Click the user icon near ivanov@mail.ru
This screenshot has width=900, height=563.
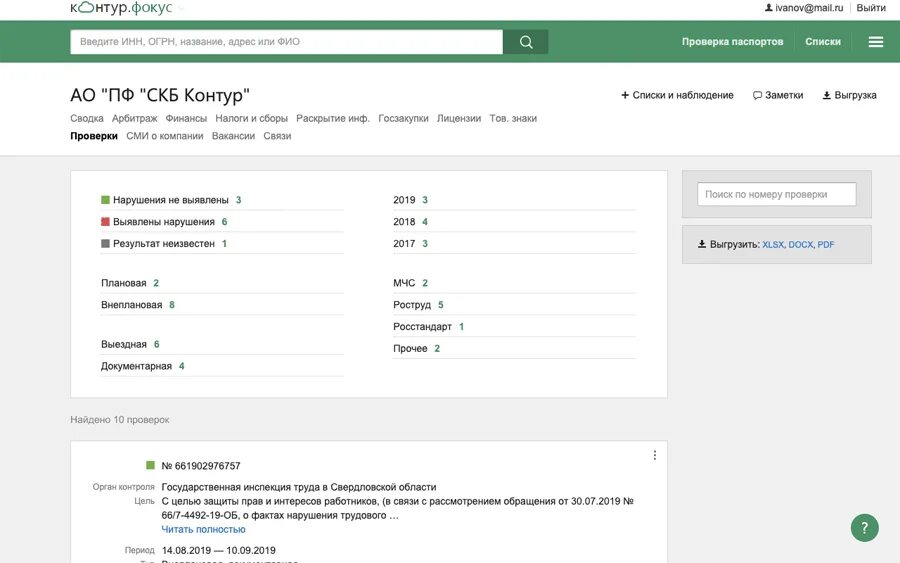769,8
